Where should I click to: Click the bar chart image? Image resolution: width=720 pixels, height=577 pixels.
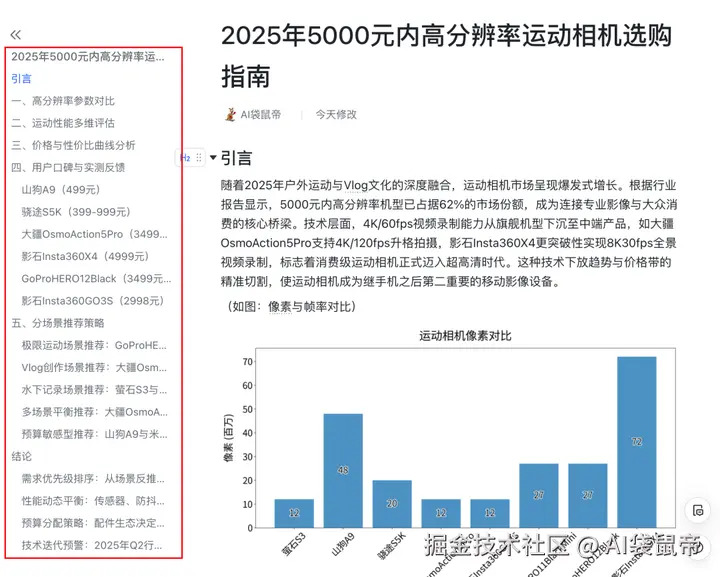(x=451, y=452)
